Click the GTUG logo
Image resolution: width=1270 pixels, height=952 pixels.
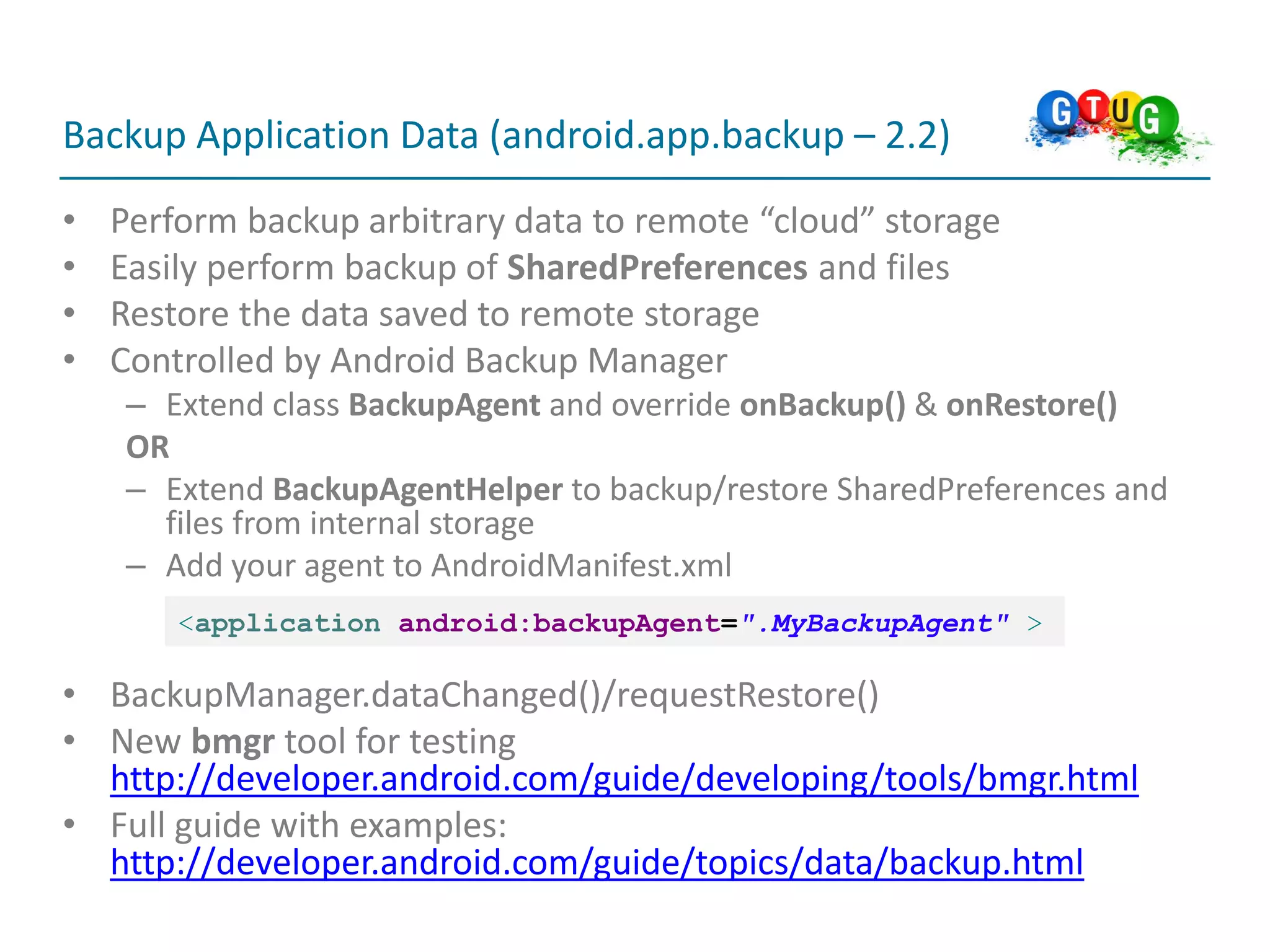click(1118, 128)
